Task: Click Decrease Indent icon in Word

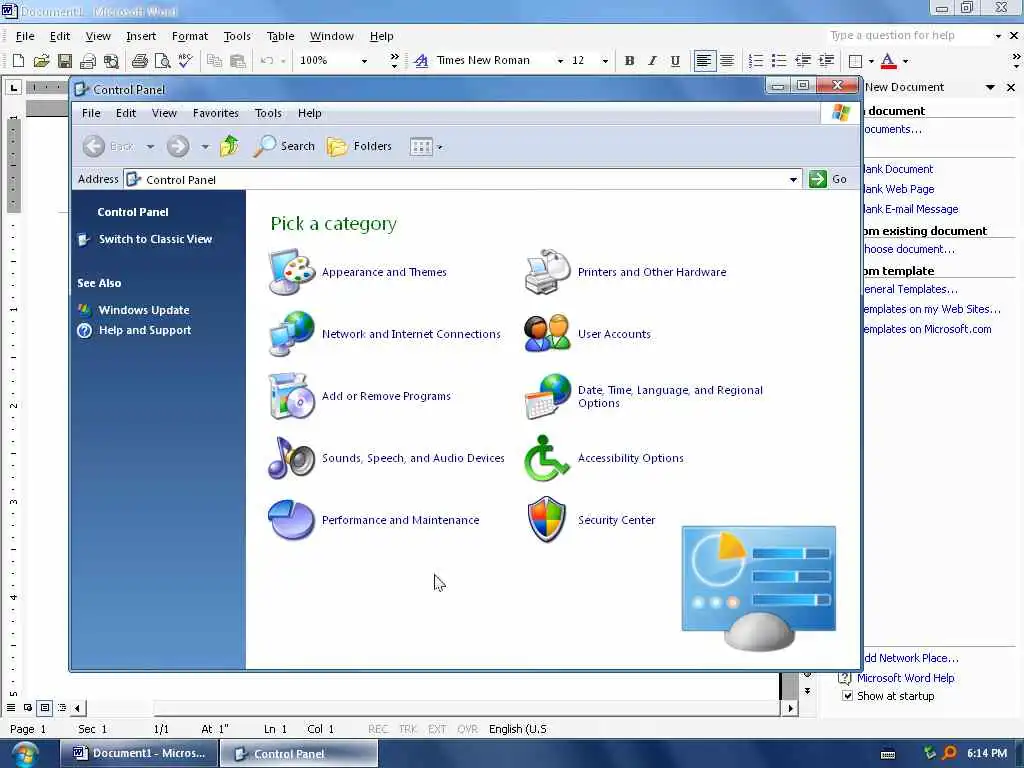Action: click(803, 61)
